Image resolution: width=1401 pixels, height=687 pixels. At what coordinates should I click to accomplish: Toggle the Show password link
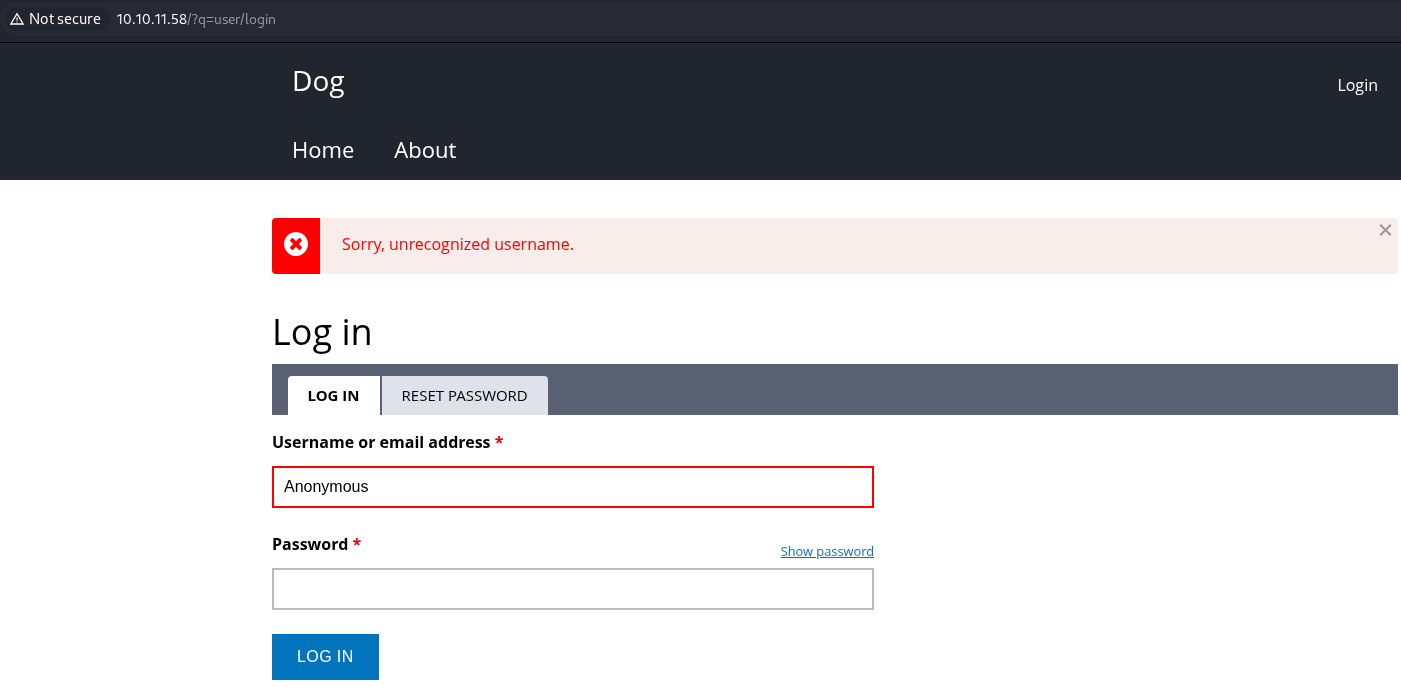click(x=827, y=551)
